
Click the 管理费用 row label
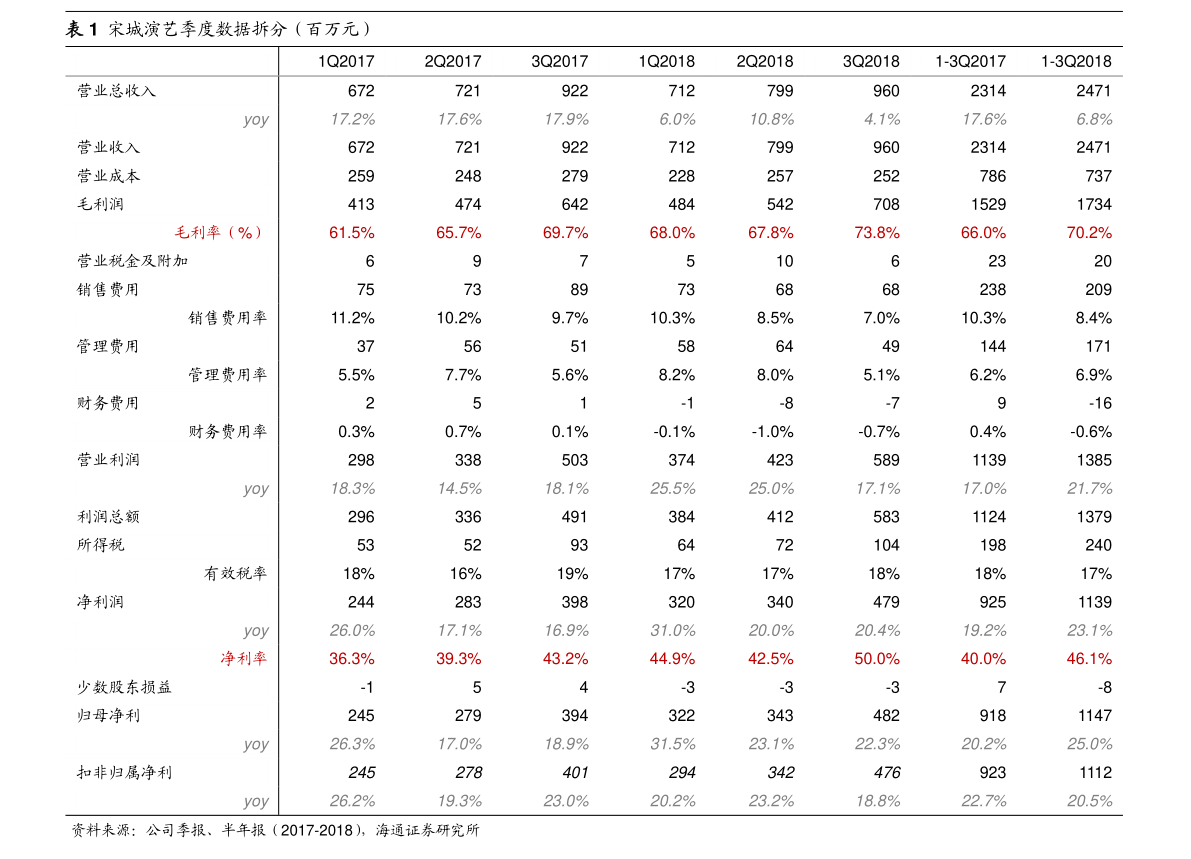[x=108, y=346]
